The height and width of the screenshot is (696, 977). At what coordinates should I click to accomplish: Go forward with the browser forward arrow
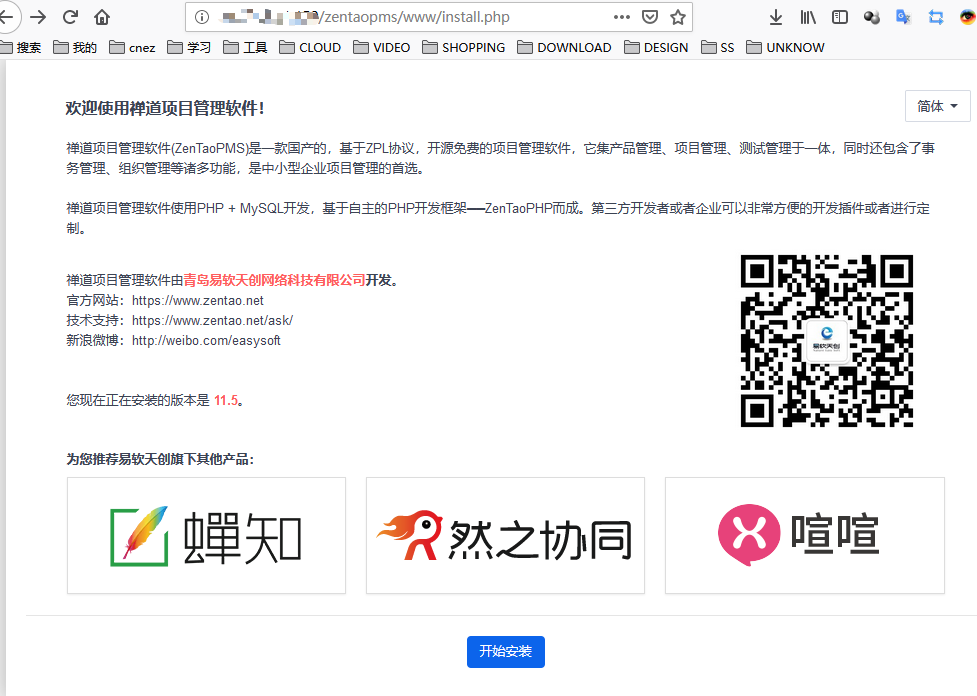click(38, 17)
